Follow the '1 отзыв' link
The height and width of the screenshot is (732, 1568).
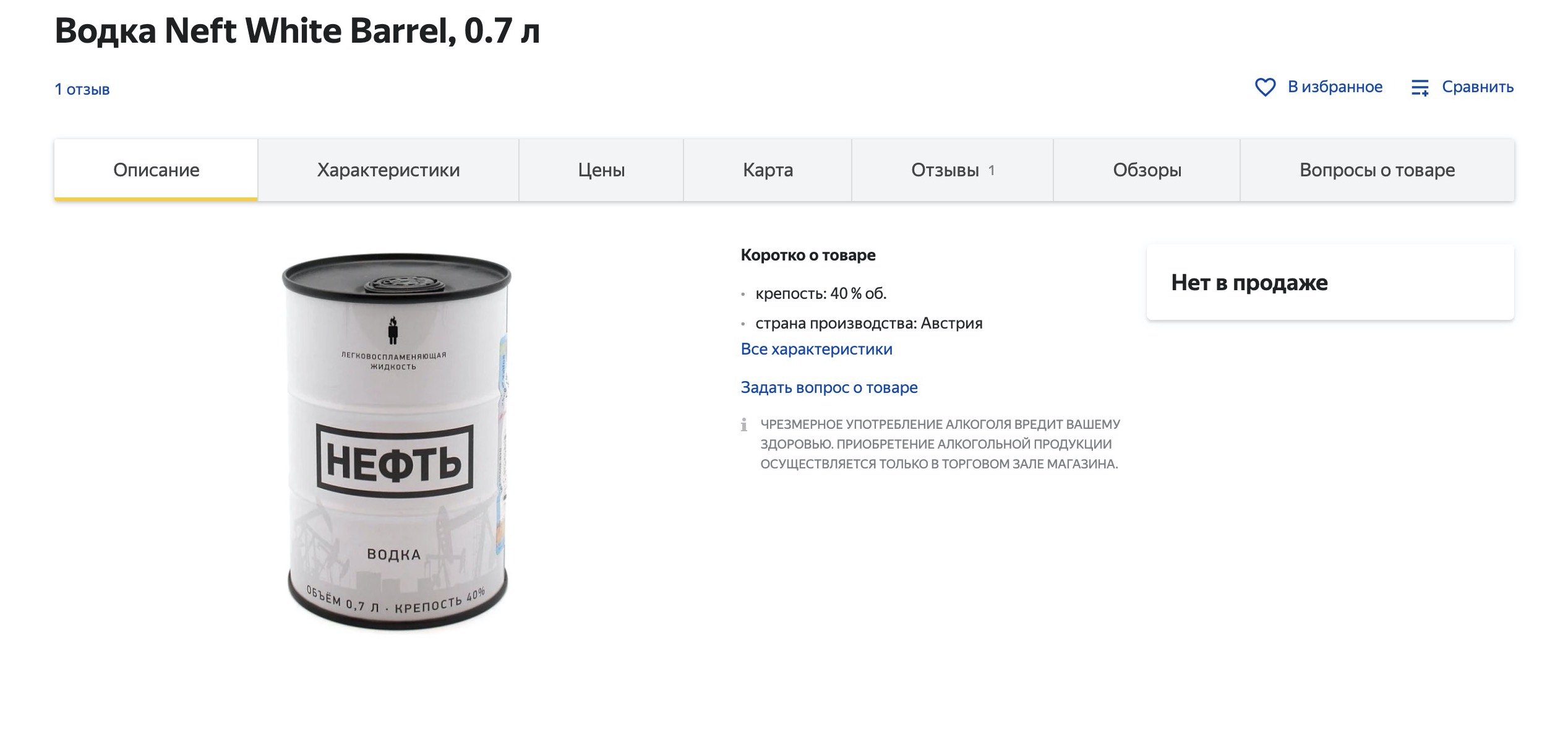(x=82, y=90)
